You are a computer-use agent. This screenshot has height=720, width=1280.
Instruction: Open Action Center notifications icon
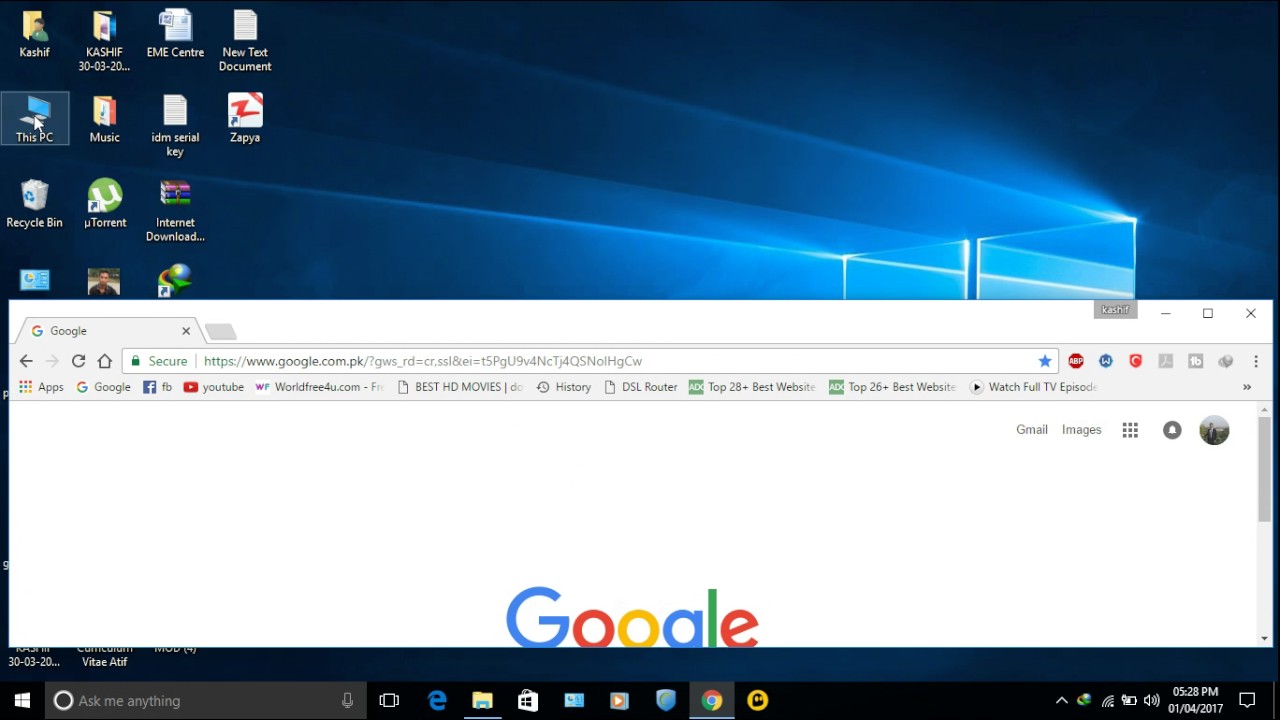(x=1247, y=700)
